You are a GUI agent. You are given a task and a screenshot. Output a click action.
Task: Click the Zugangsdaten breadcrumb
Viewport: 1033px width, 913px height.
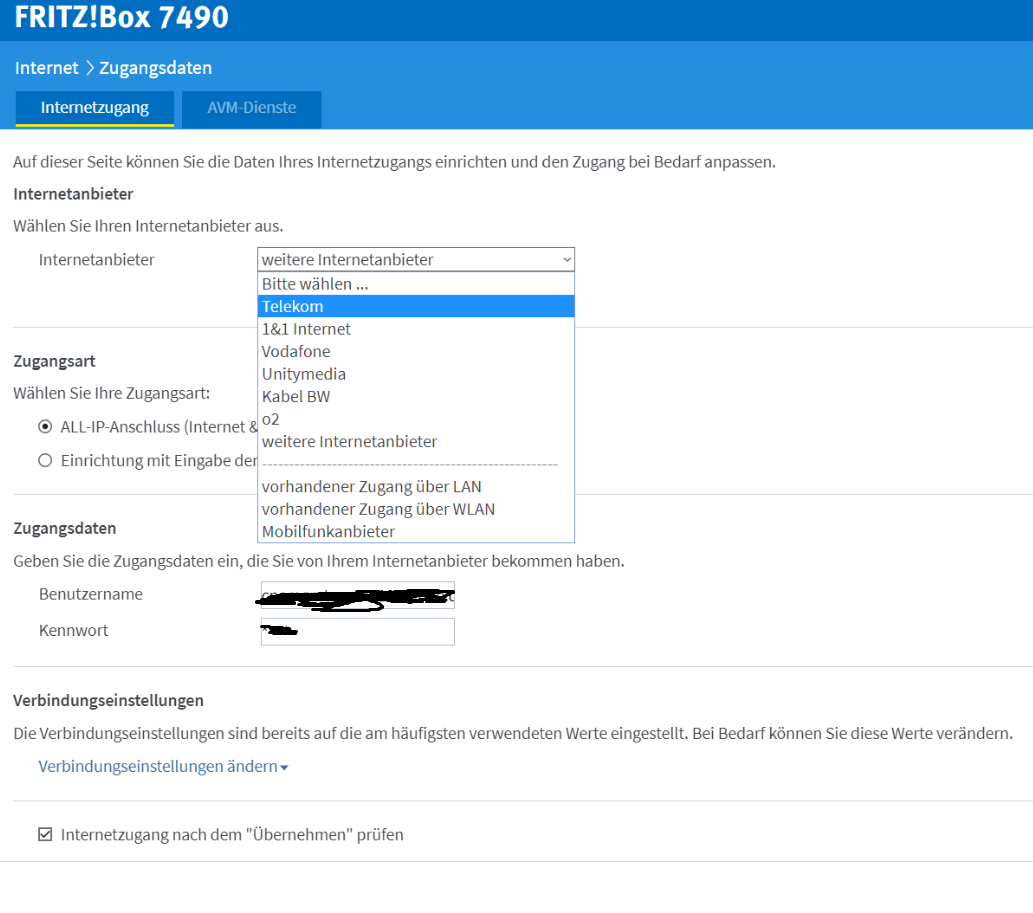pyautogui.click(x=155, y=68)
